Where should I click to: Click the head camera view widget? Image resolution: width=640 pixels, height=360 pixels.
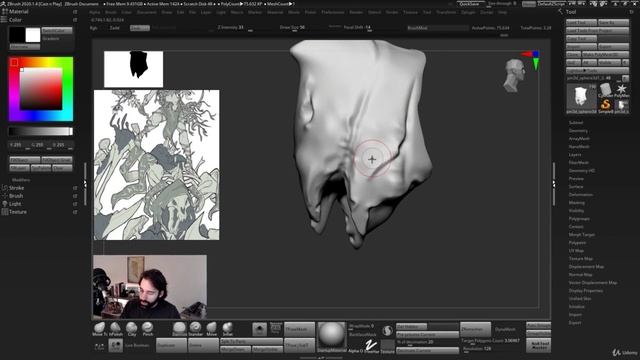pos(514,76)
